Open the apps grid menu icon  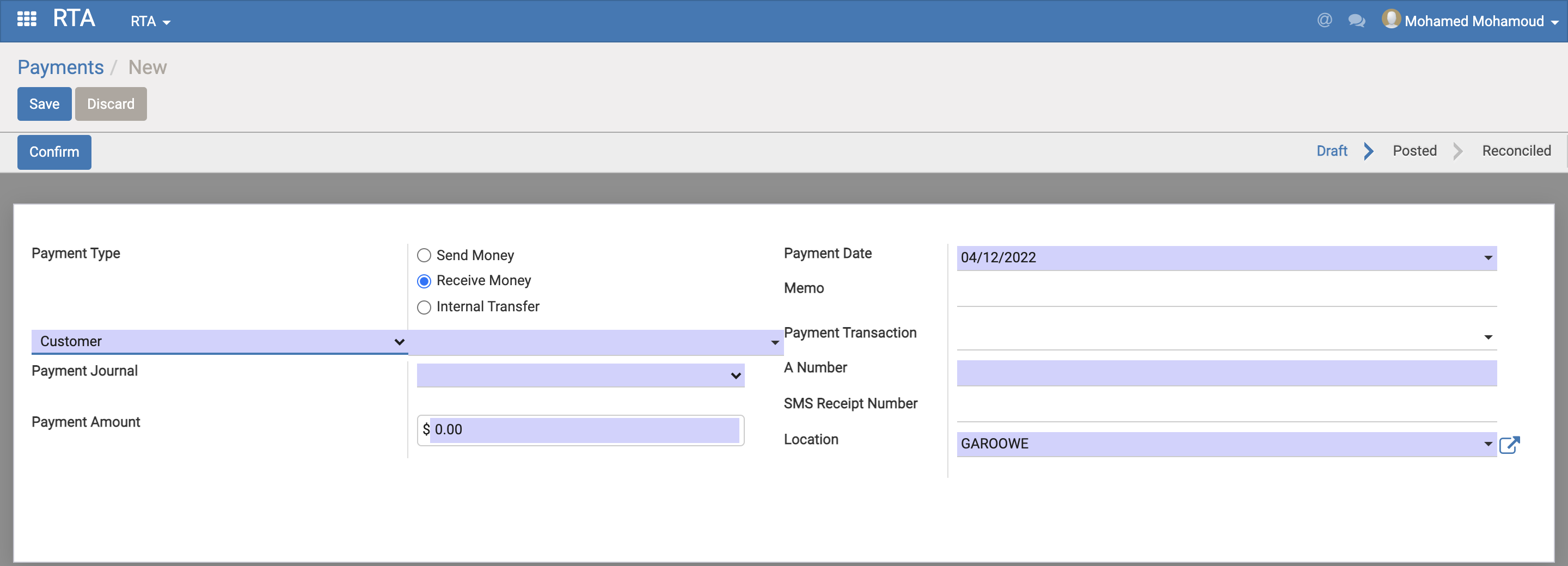pyautogui.click(x=27, y=20)
